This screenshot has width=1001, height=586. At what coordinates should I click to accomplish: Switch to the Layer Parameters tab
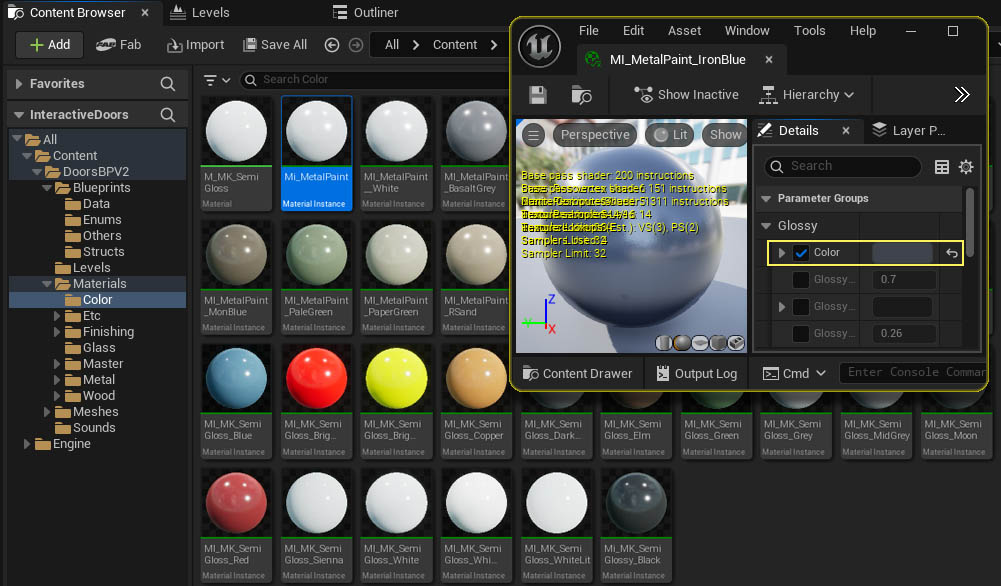[909, 130]
